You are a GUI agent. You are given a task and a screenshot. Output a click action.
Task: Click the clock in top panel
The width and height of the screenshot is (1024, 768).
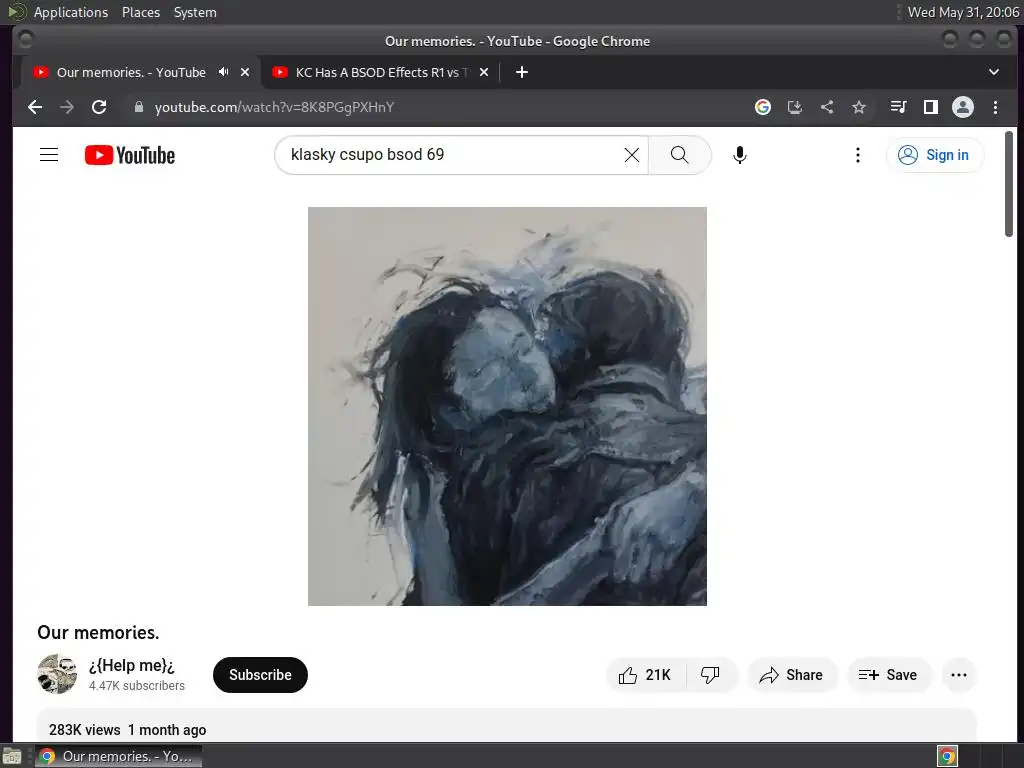[963, 12]
